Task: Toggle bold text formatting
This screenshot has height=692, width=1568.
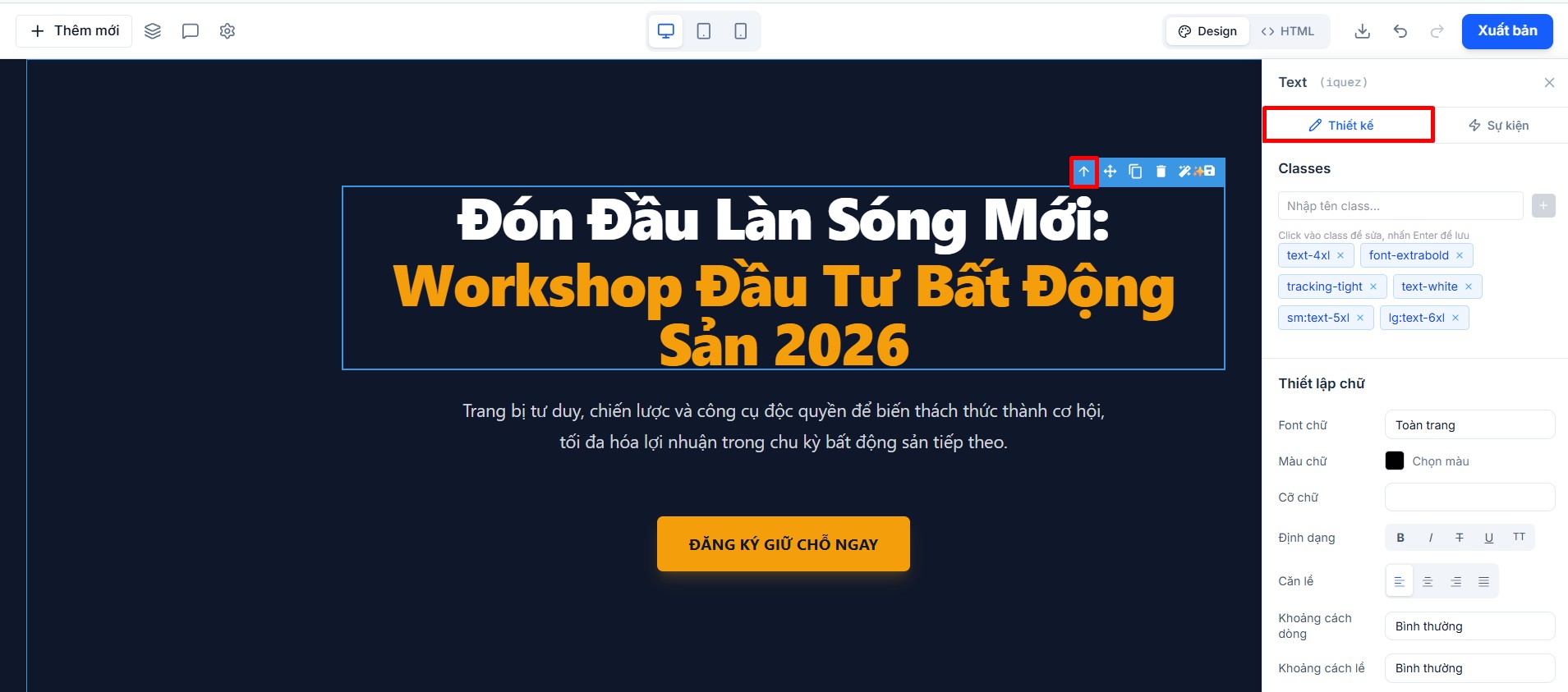Action: pyautogui.click(x=1400, y=538)
